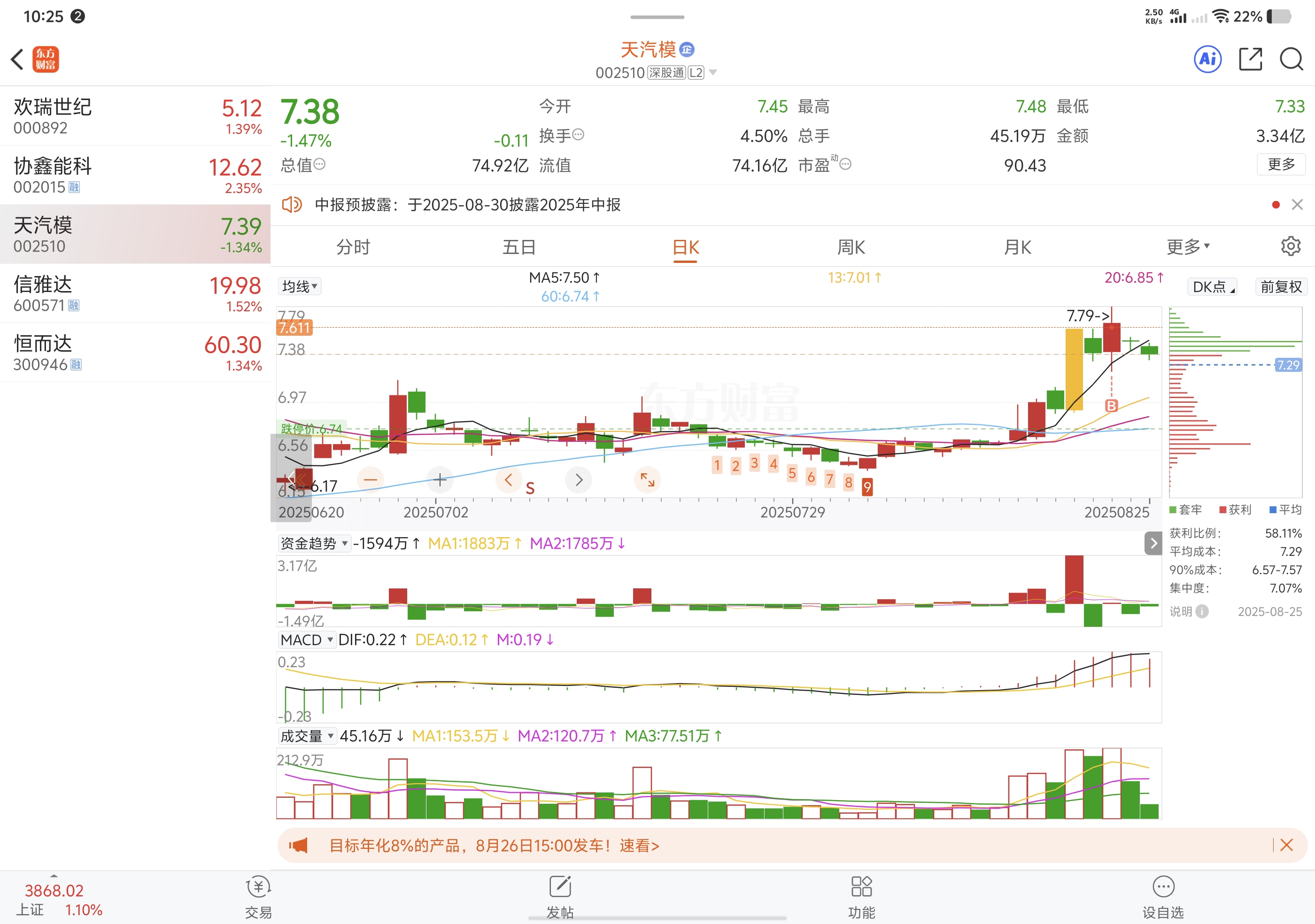Open the search magnifier icon

point(1292,59)
